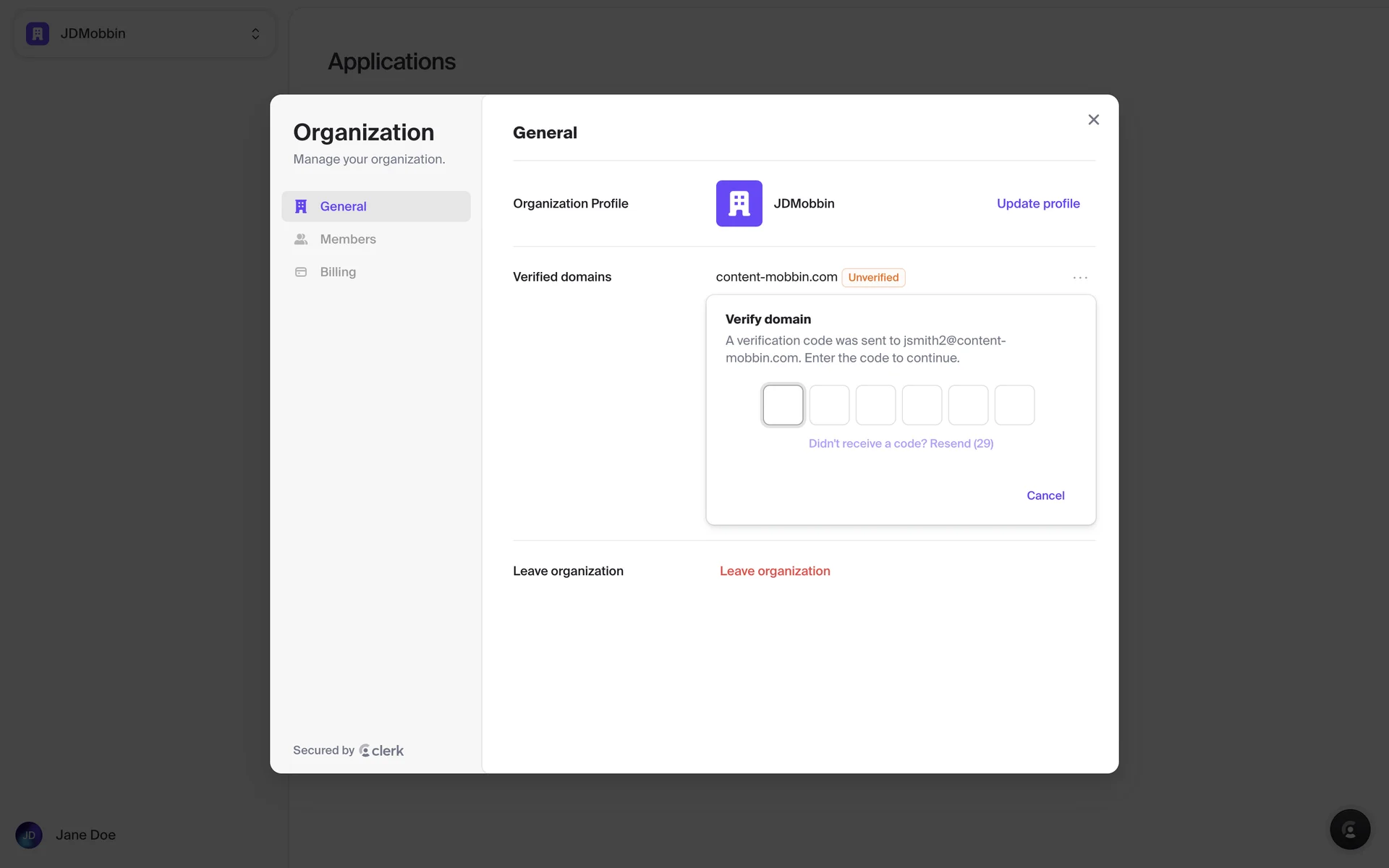Click Update profile link
This screenshot has width=1389, height=868.
1037,203
